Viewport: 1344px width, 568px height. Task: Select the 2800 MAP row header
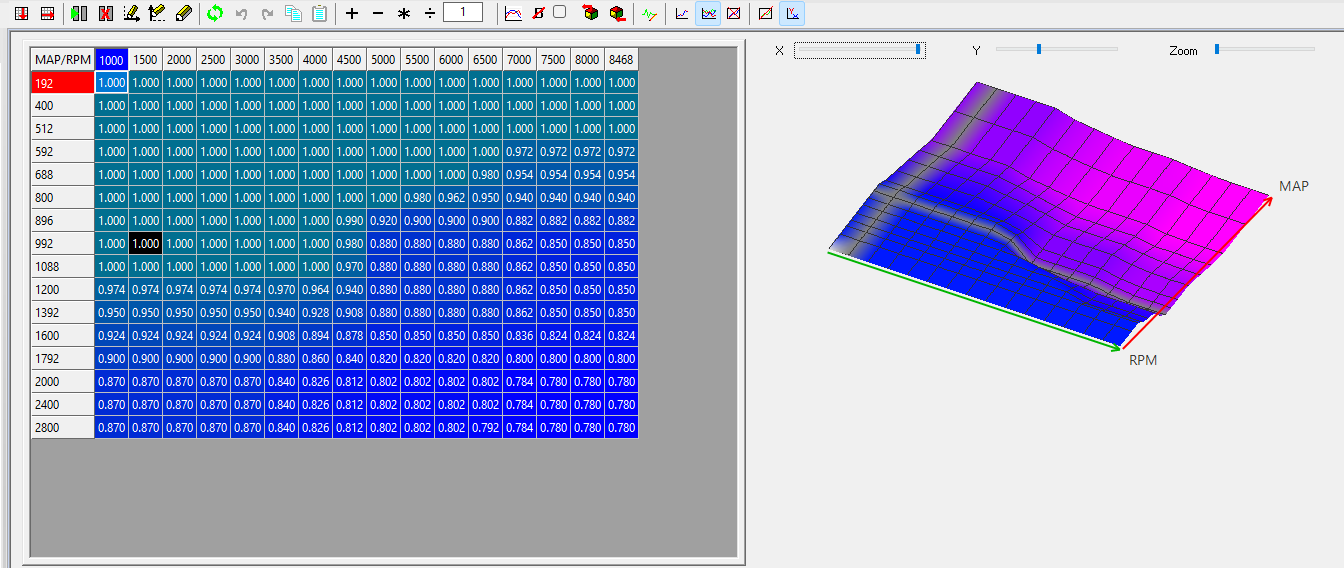[63, 428]
